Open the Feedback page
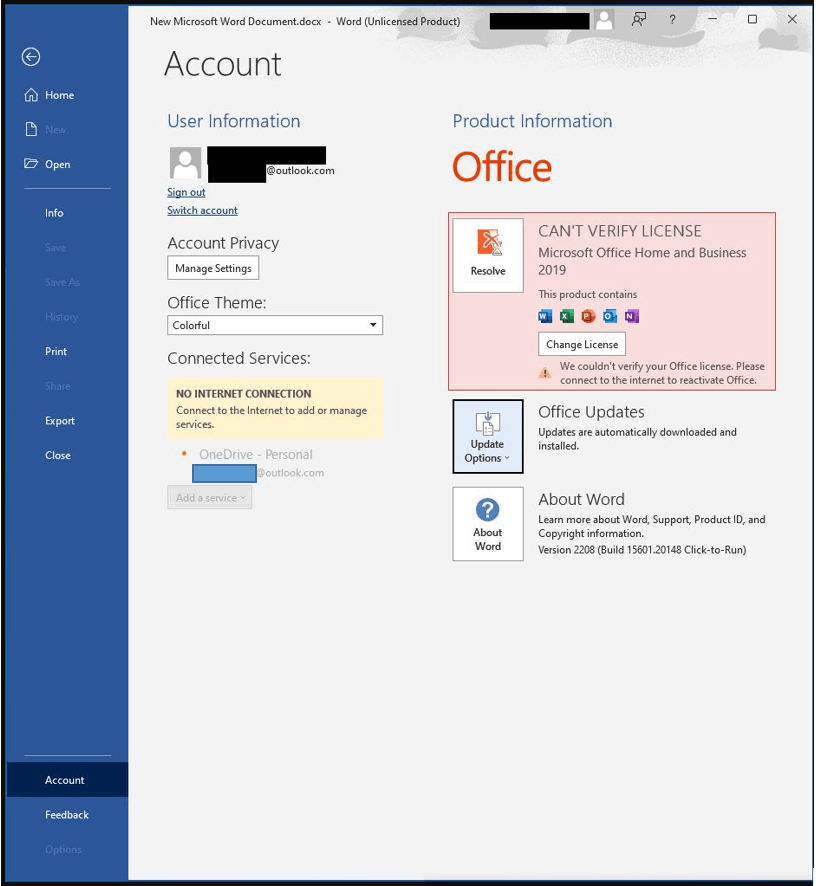 [x=67, y=815]
